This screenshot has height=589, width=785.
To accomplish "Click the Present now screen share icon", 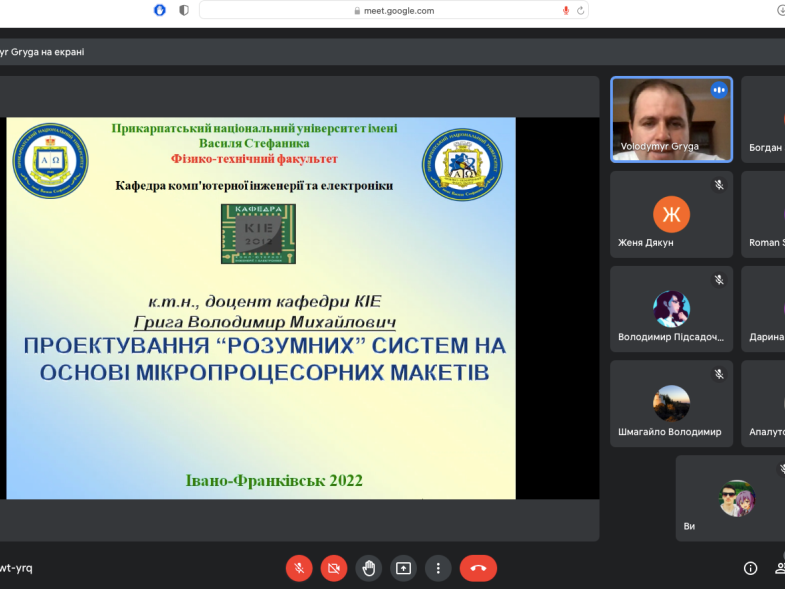I will coord(403,568).
